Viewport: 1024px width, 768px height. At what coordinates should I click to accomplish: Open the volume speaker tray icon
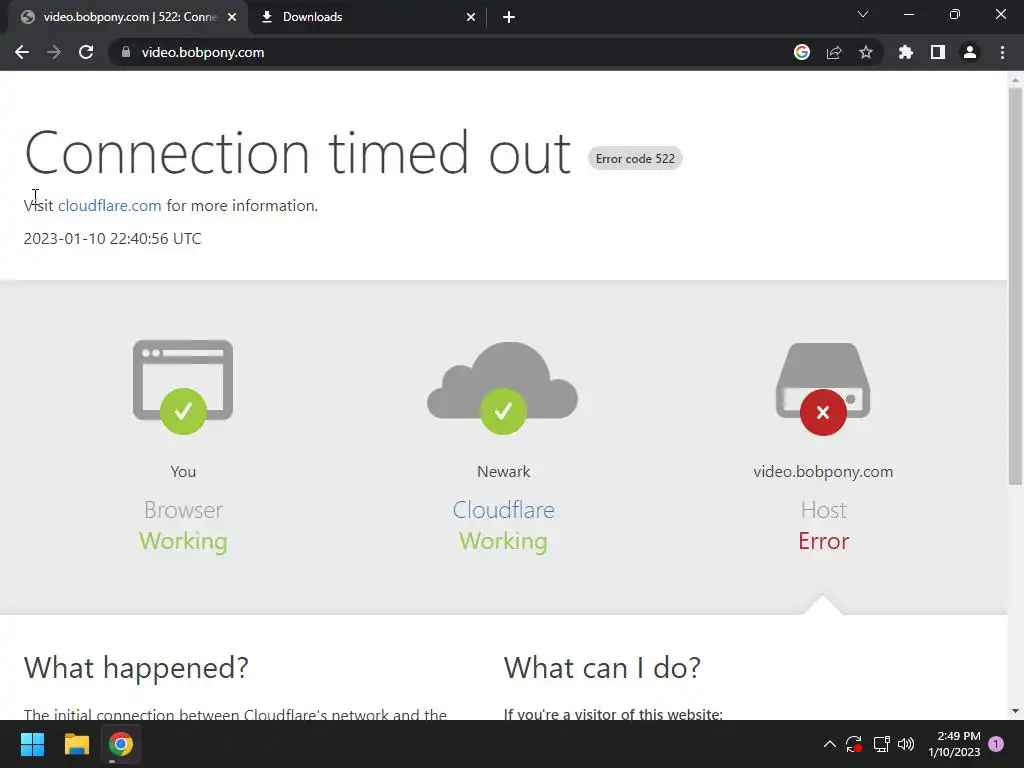tap(906, 744)
